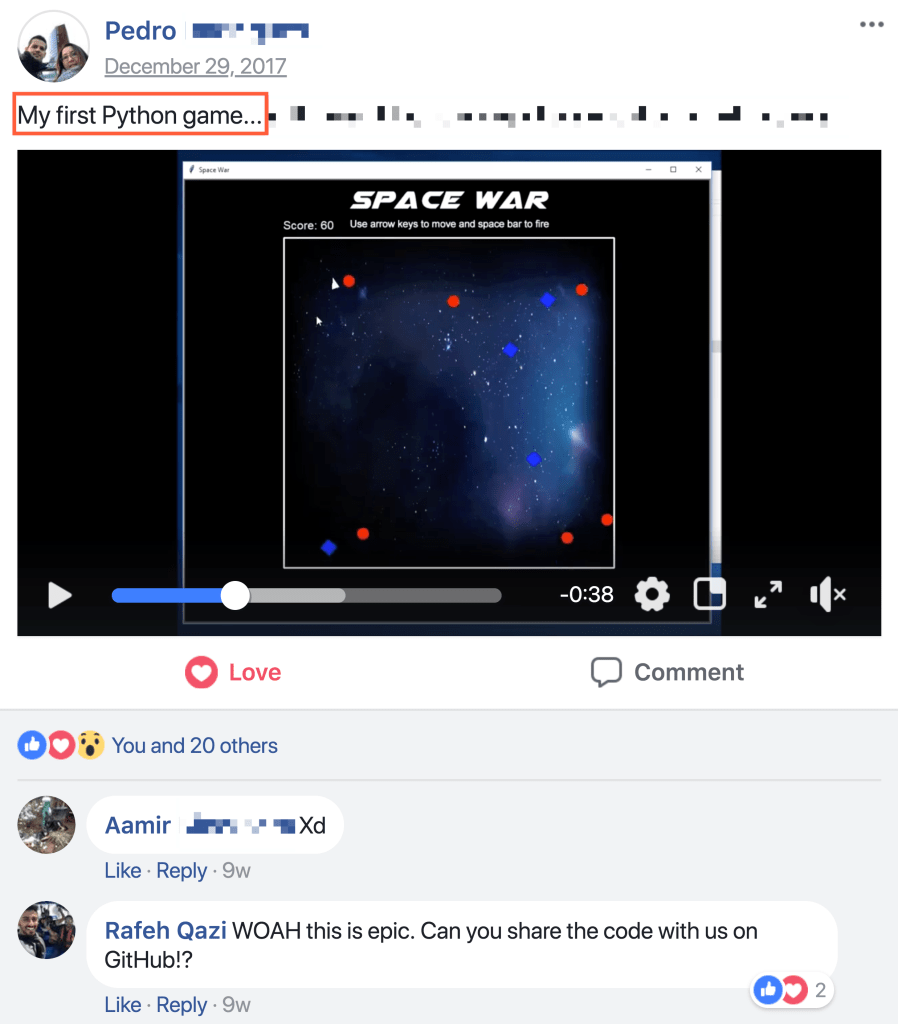Open Aamir's profile avatar
The height and width of the screenshot is (1024, 898).
46,825
